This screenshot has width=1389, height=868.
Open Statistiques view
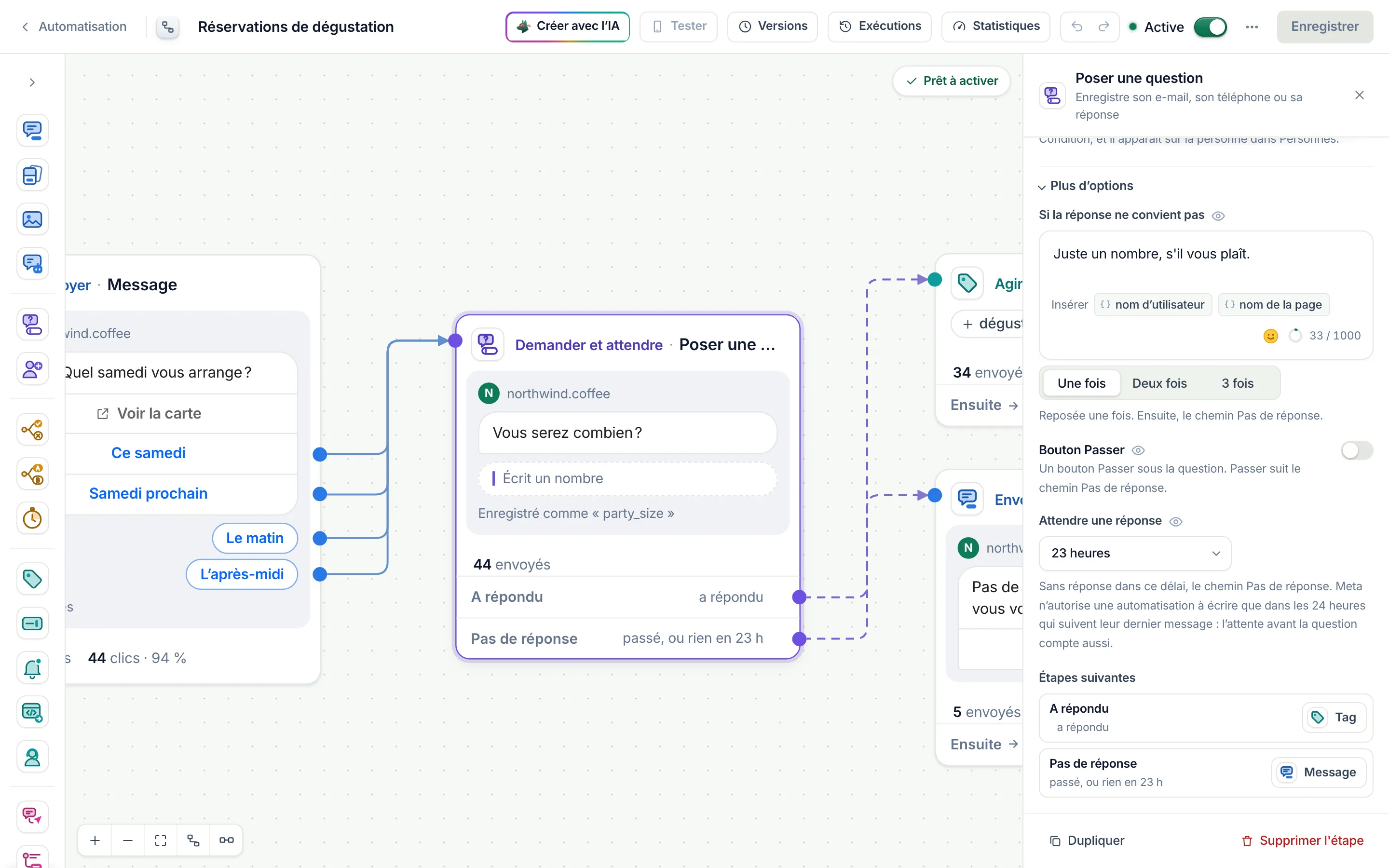(x=995, y=27)
